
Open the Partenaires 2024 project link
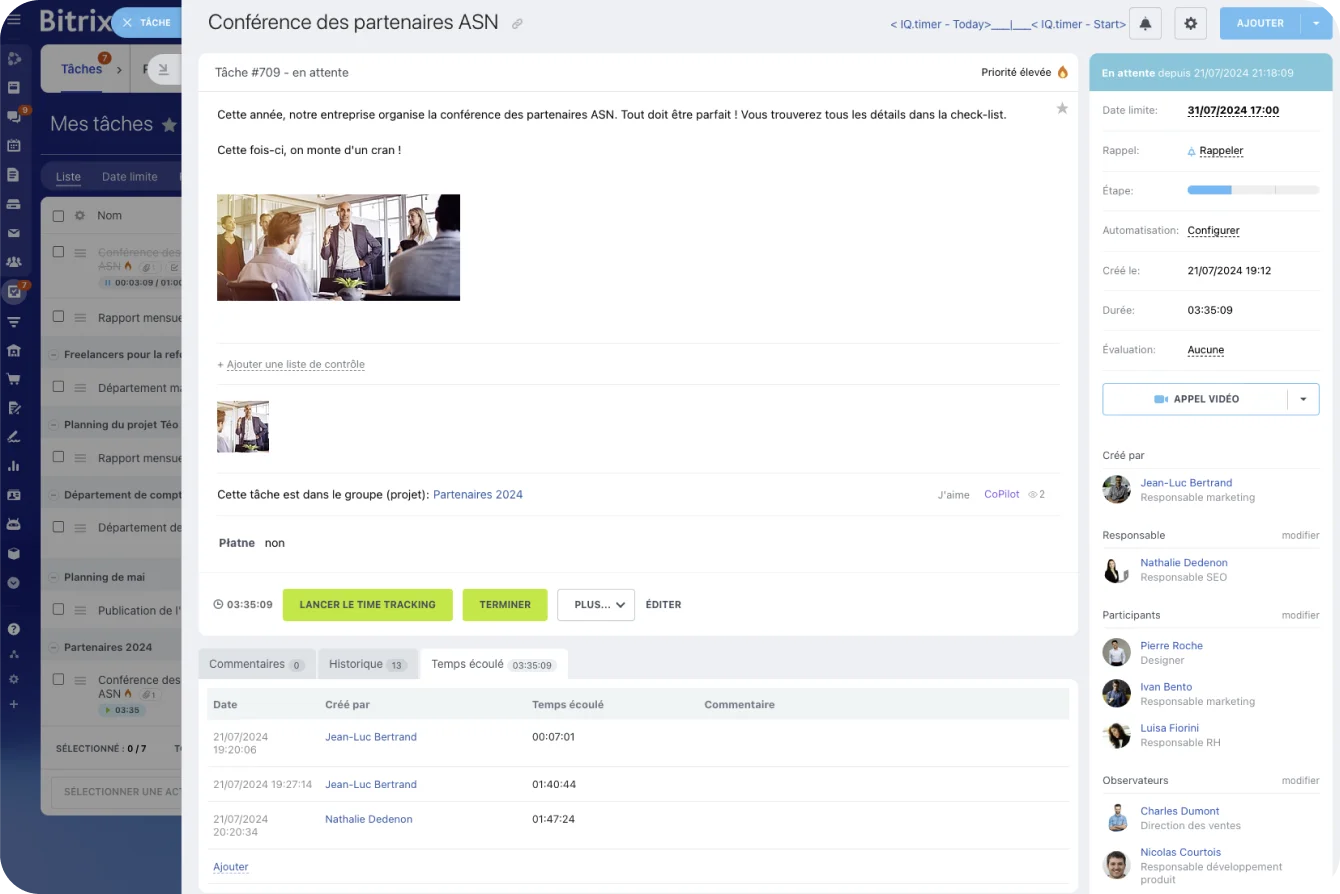(x=477, y=494)
